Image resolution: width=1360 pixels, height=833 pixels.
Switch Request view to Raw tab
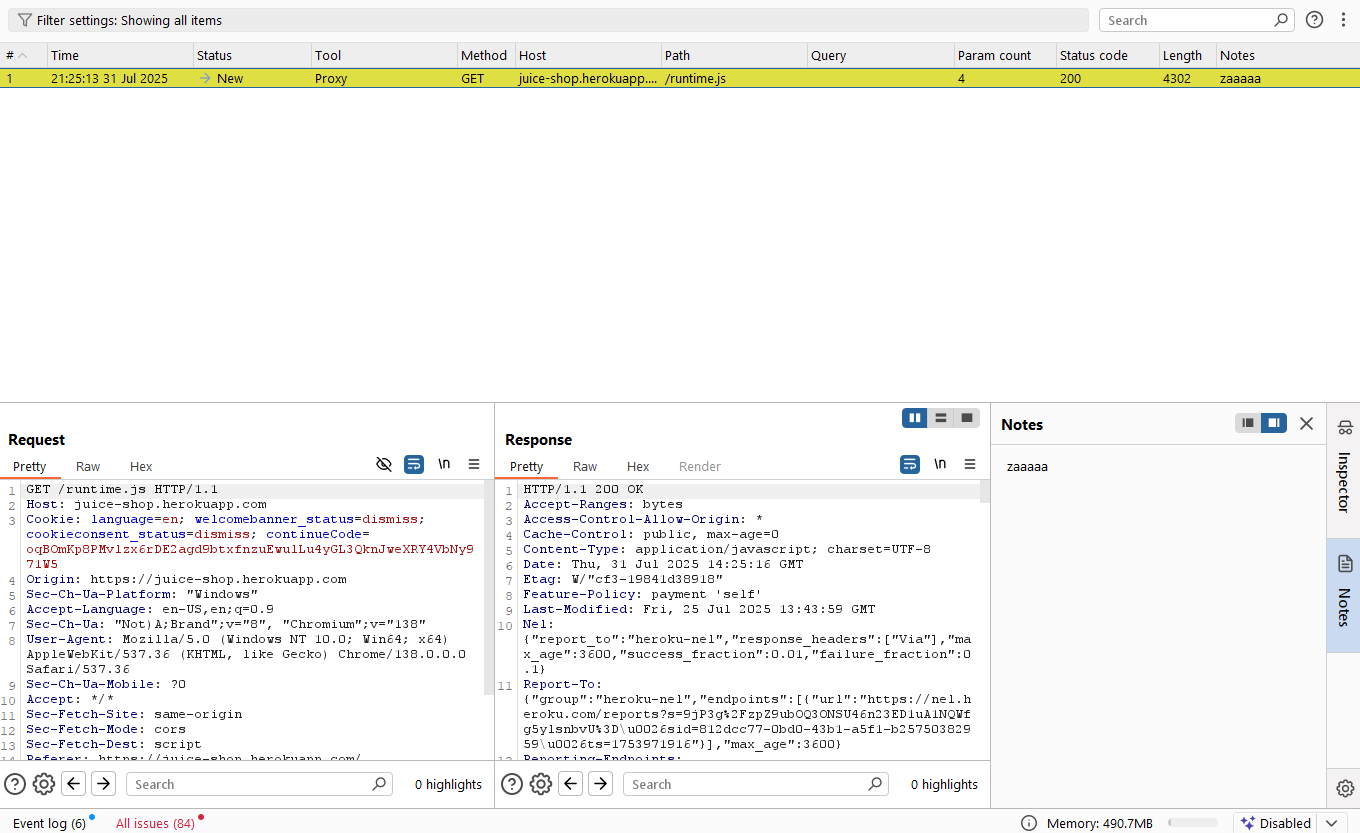click(x=88, y=467)
